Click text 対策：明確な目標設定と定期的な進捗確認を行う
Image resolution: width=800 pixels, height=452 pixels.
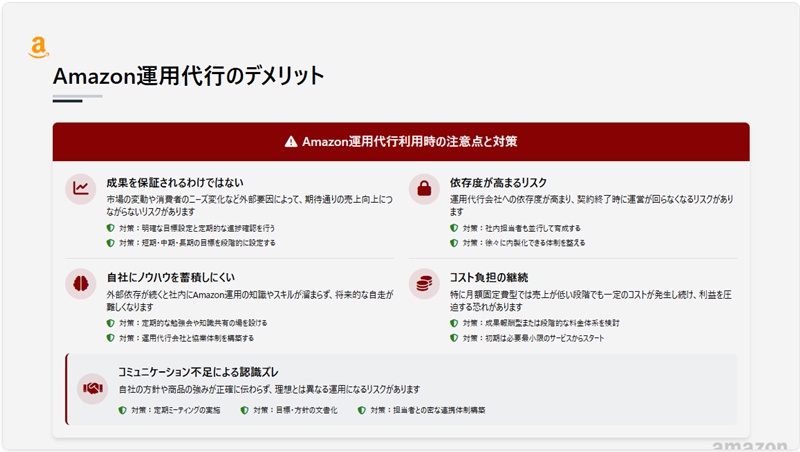coord(197,228)
